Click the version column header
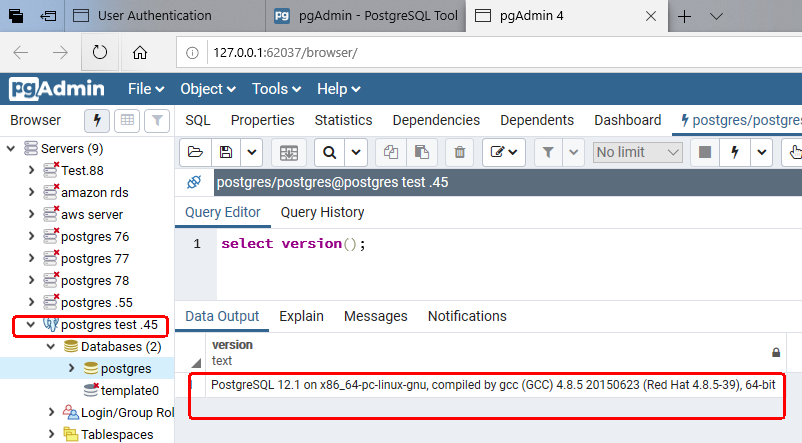Image resolution: width=802 pixels, height=443 pixels. (x=494, y=352)
